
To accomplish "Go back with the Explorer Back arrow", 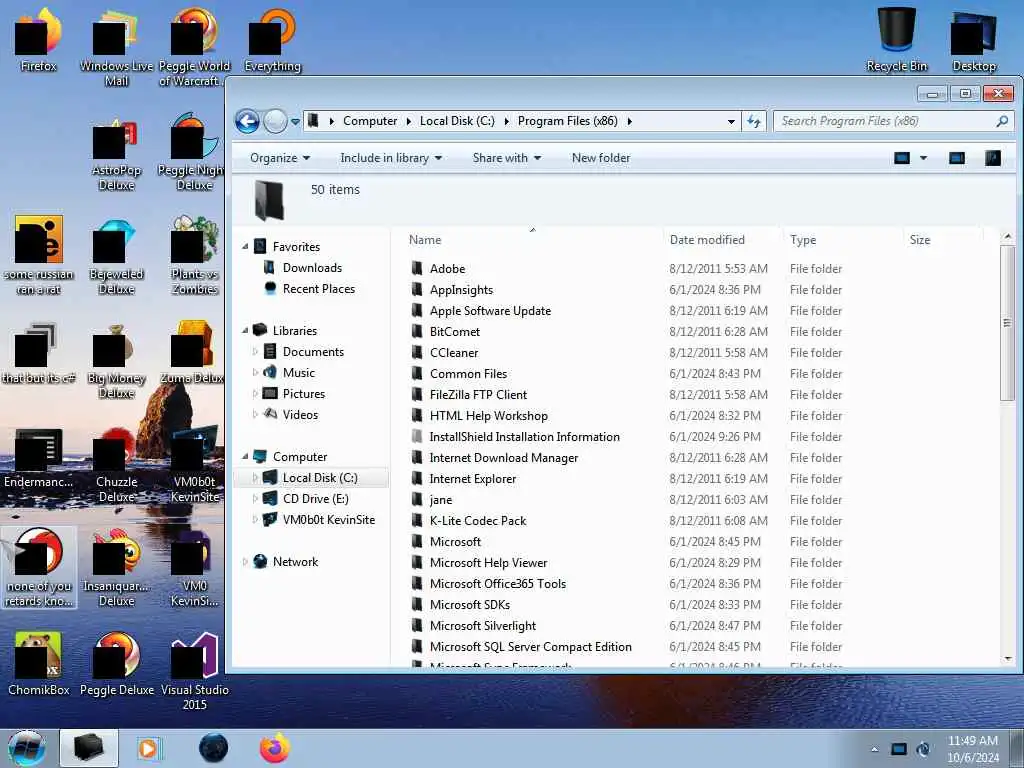I will (248, 121).
